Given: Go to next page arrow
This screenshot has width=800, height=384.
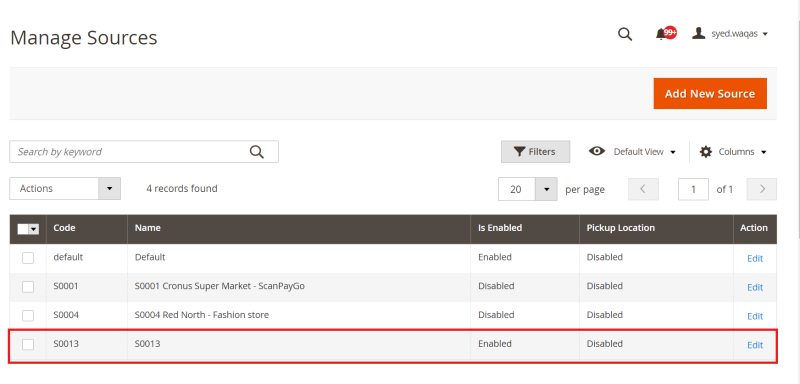Looking at the screenshot, I should pos(762,189).
